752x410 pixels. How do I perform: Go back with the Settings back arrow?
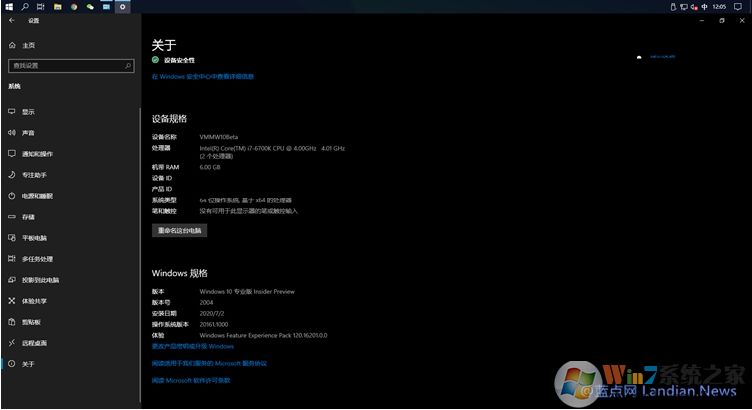tap(12, 21)
